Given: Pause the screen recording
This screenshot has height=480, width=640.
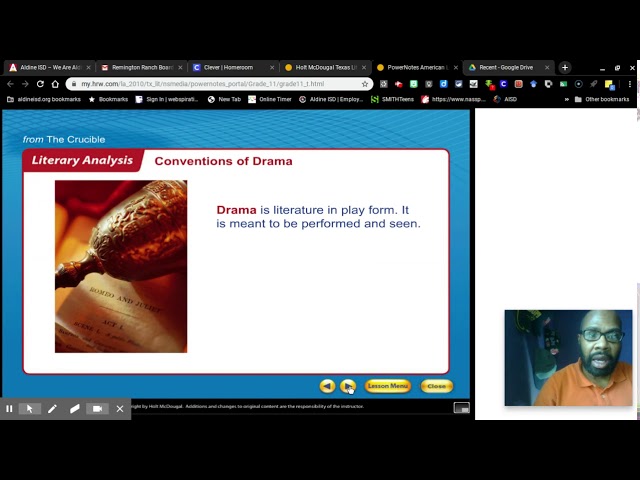Looking at the screenshot, I should (9, 409).
